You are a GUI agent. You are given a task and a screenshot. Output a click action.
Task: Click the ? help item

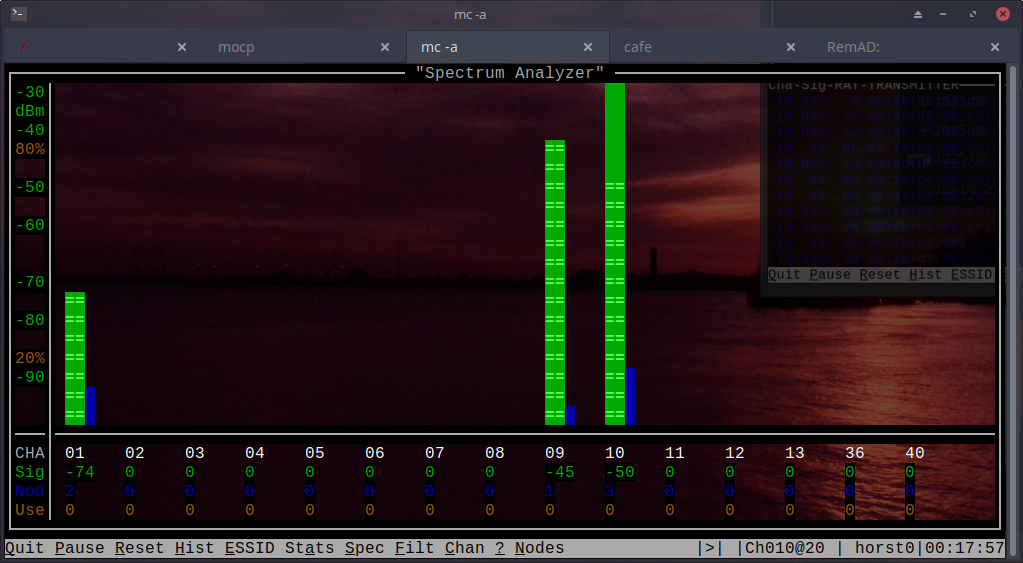coord(499,548)
